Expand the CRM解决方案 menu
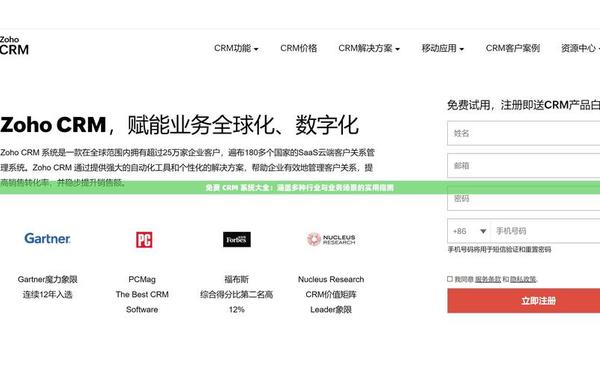Image resolution: width=600 pixels, height=375 pixels. pyautogui.click(x=369, y=48)
